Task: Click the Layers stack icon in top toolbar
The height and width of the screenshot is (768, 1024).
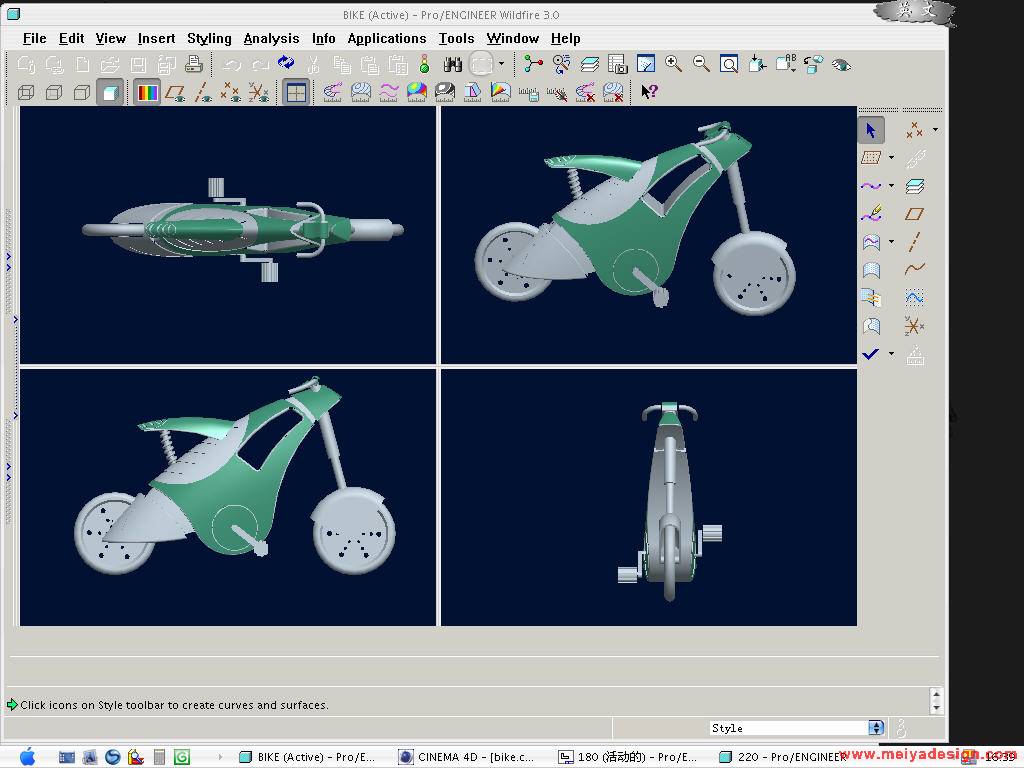Action: tap(590, 64)
